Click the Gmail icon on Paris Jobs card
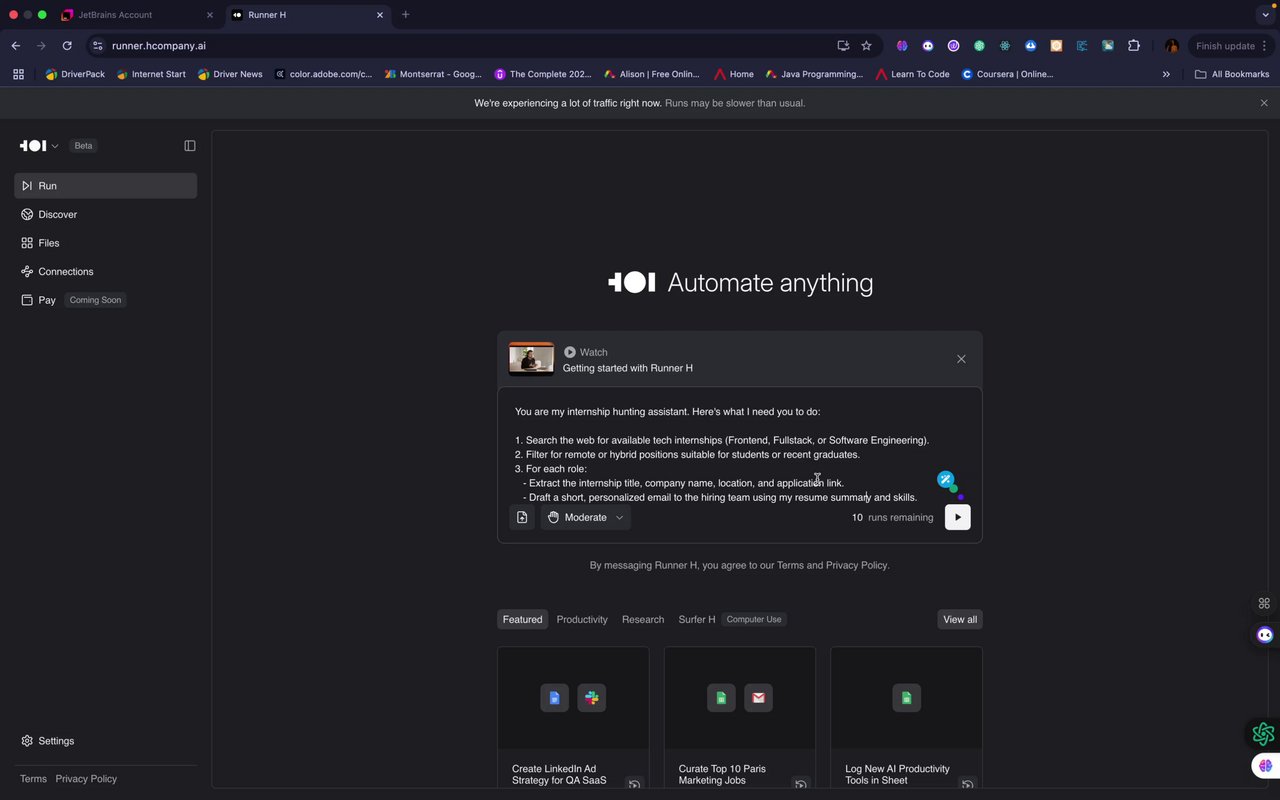1280x800 pixels. 758,698
